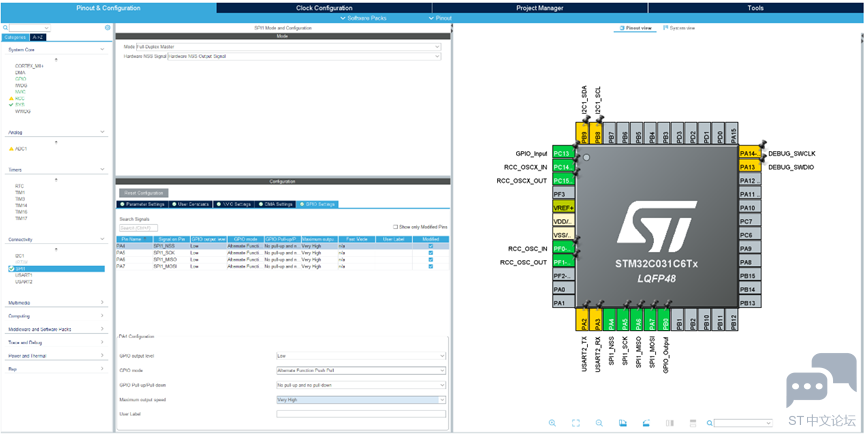Toggle the Modified checkbox in the PA4 row

point(431,246)
